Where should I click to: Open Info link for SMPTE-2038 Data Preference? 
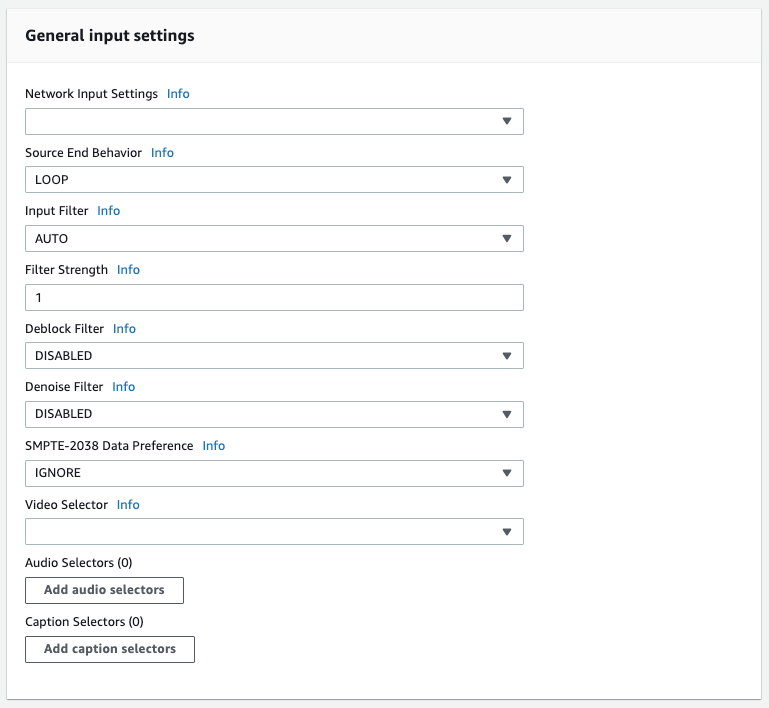click(214, 446)
